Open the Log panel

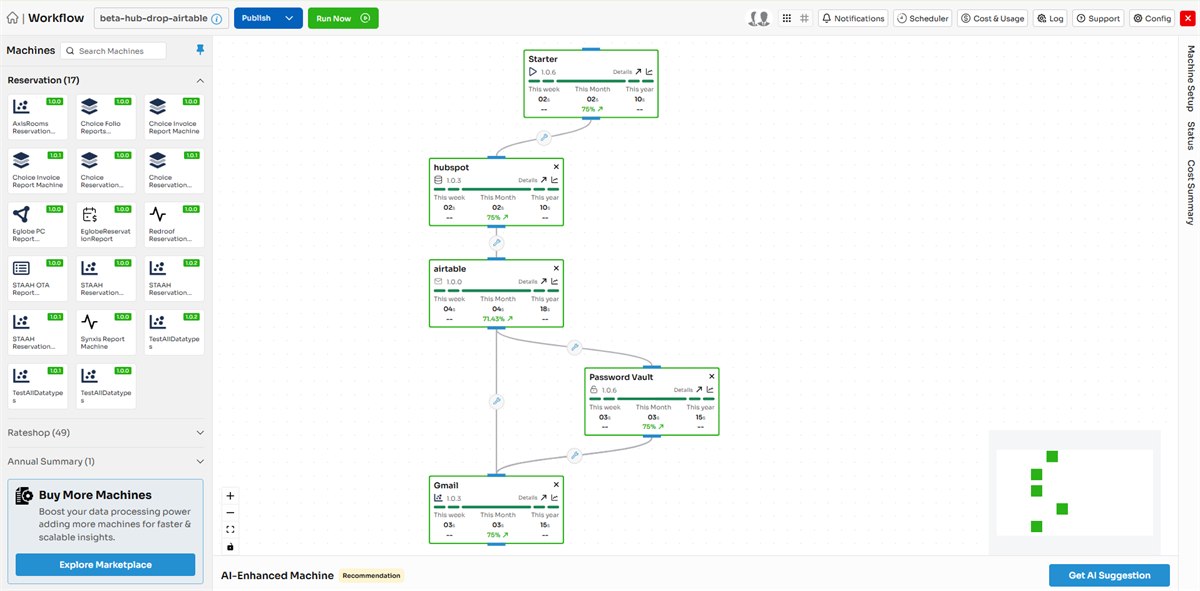tap(1051, 18)
